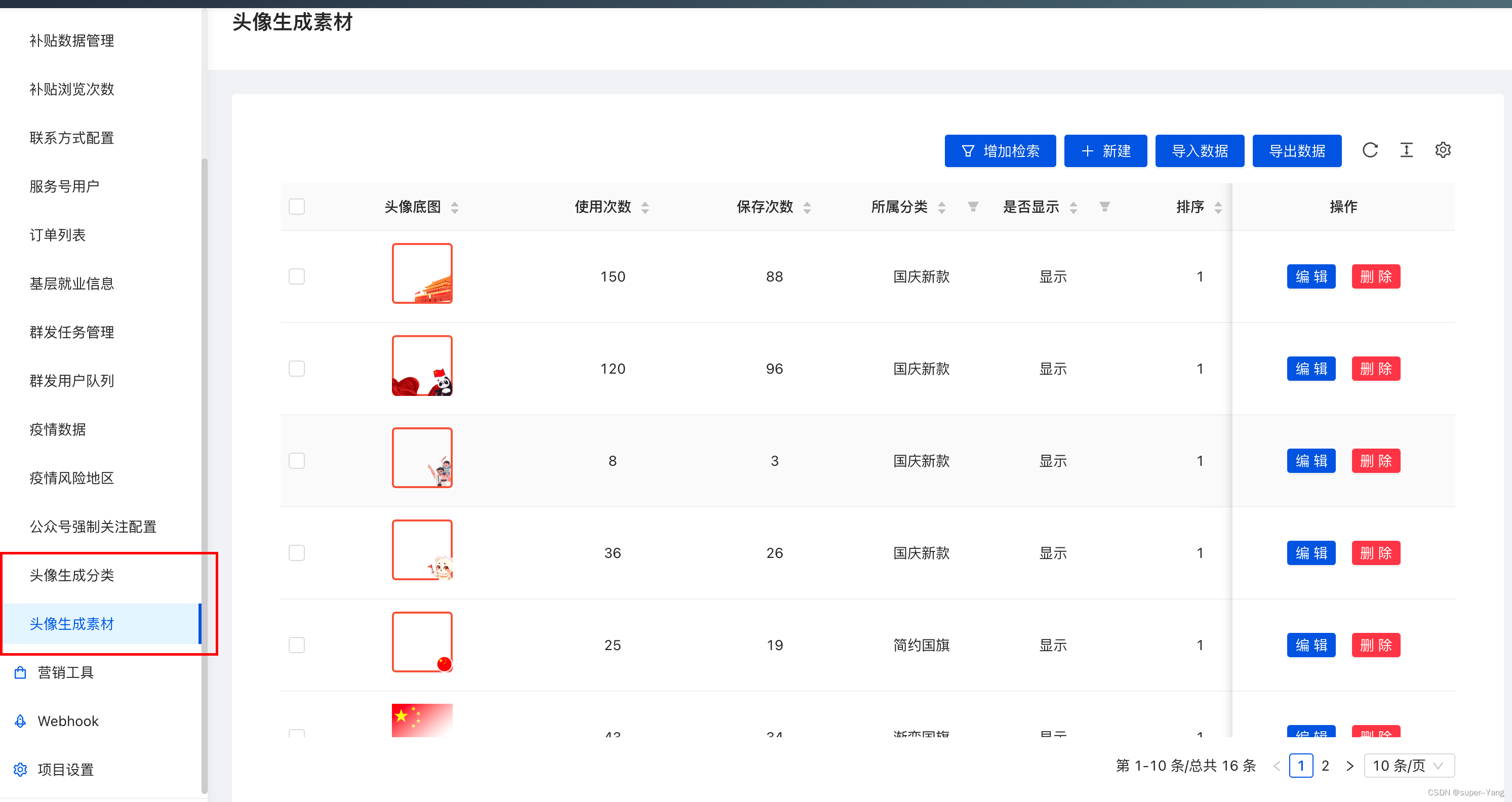The image size is (1512, 802).
Task: Sort by 头像底图 column arrows
Action: coord(454,207)
